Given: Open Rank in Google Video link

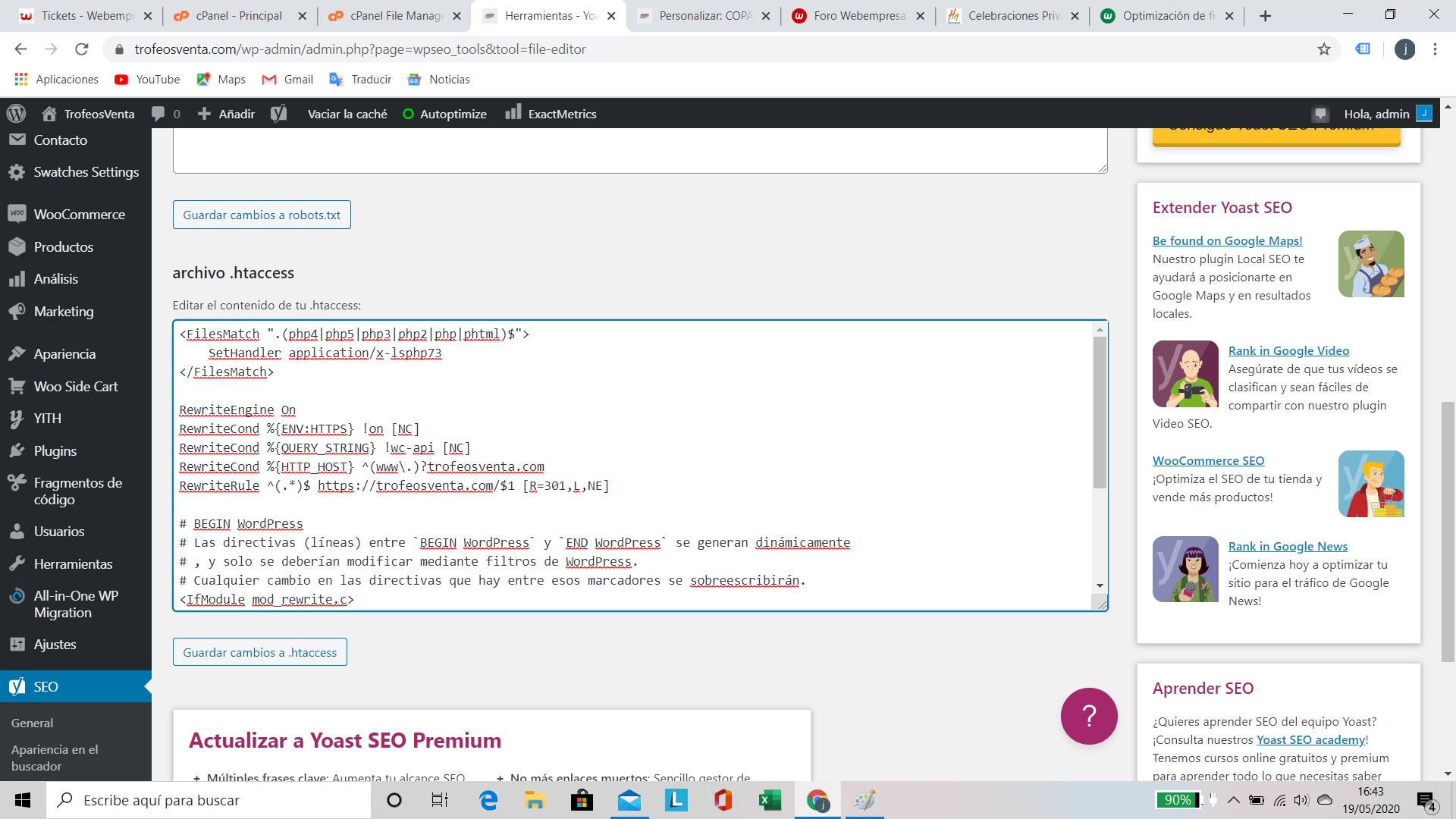Looking at the screenshot, I should pos(1288,350).
